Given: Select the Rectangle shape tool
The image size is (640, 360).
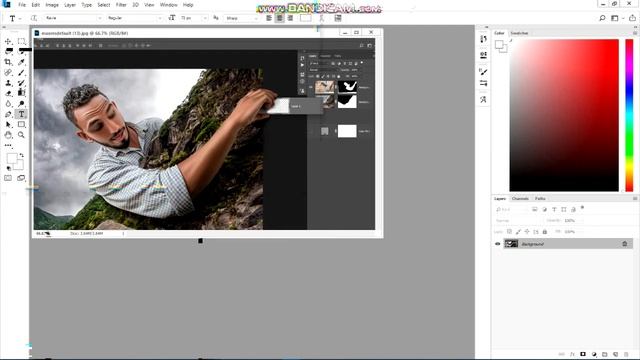Looking at the screenshot, I should (x=22, y=124).
